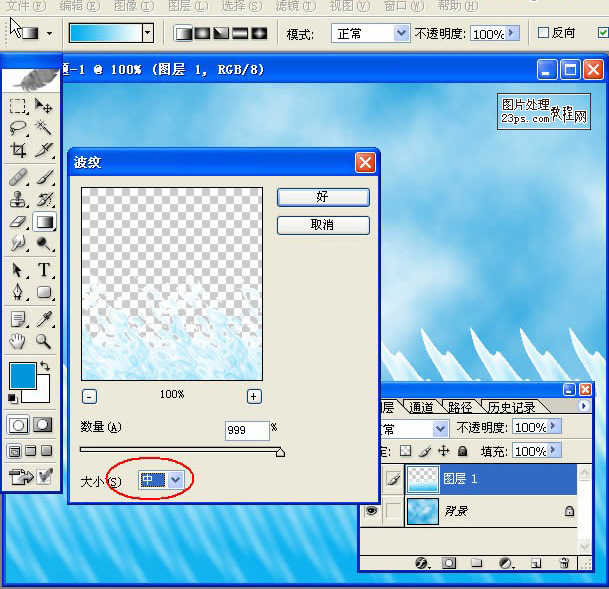Switch to Quick Mask mode
609x589 pixels.
pos(43,425)
